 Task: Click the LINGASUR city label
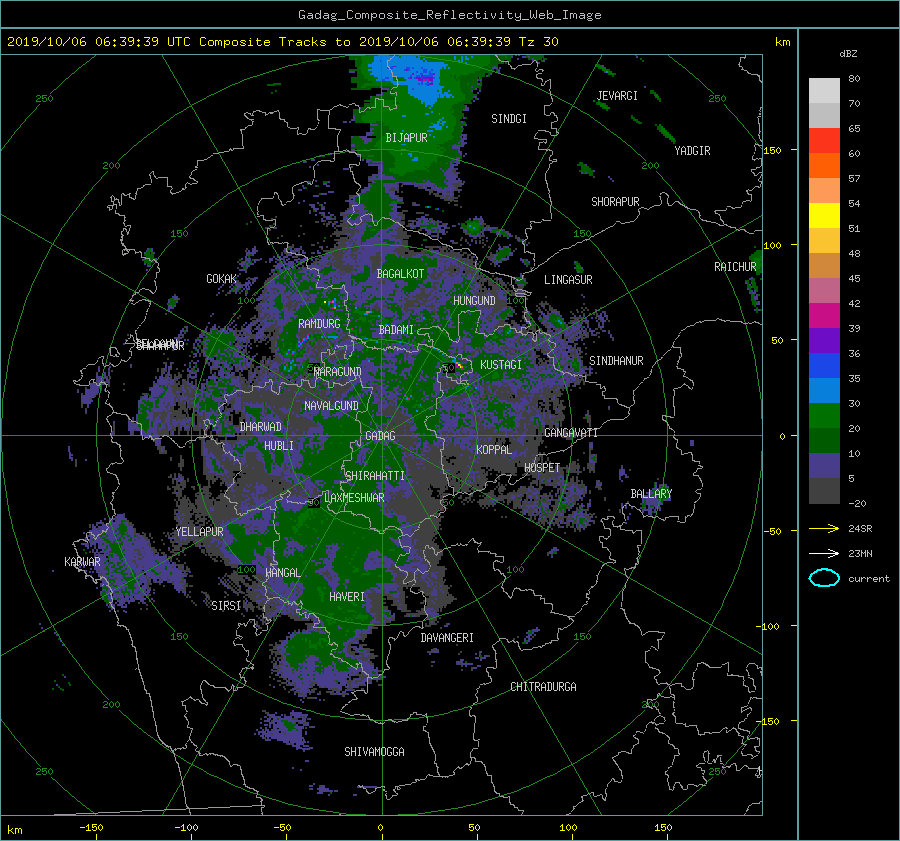pos(568,280)
